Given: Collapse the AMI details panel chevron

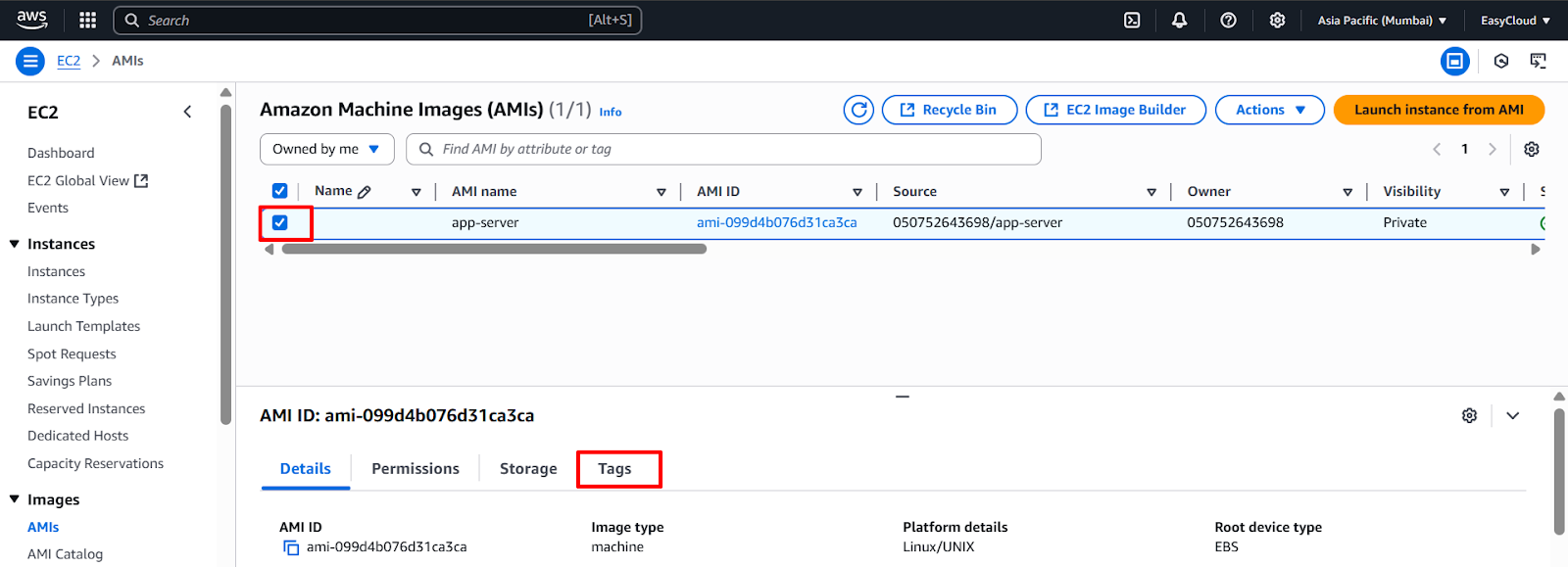Looking at the screenshot, I should 1513,415.
